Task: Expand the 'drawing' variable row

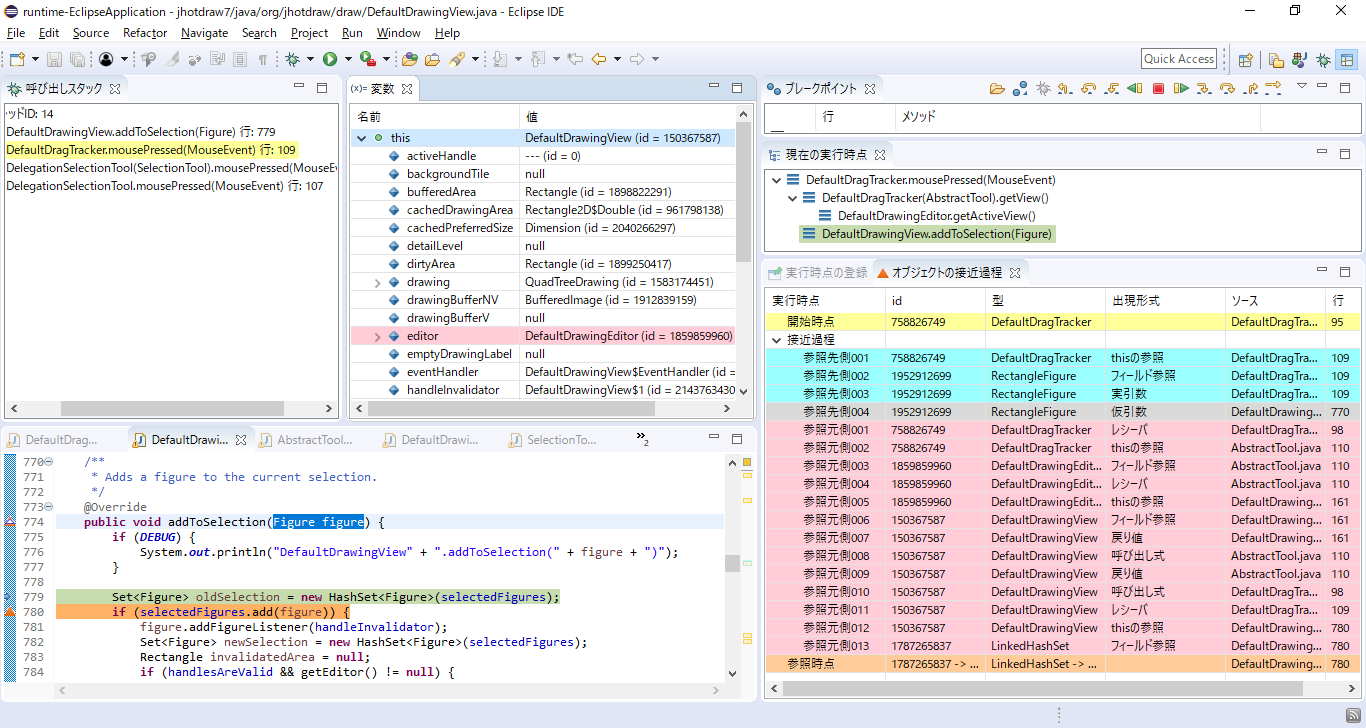Action: [377, 283]
